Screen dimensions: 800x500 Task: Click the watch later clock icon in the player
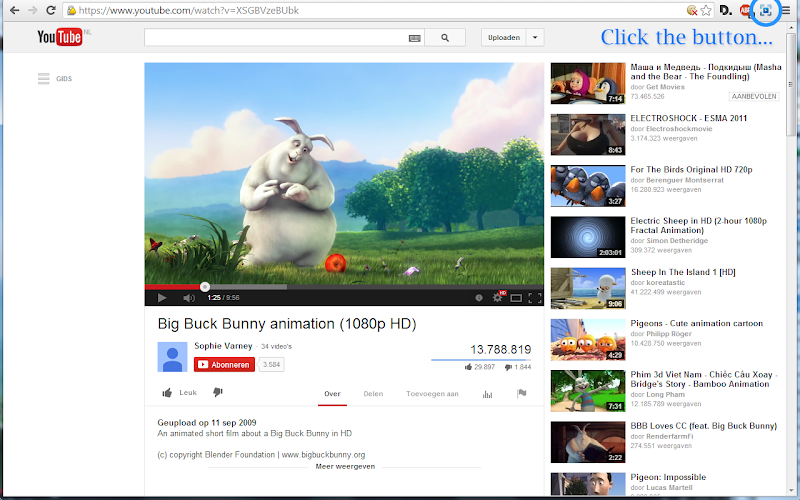479,298
